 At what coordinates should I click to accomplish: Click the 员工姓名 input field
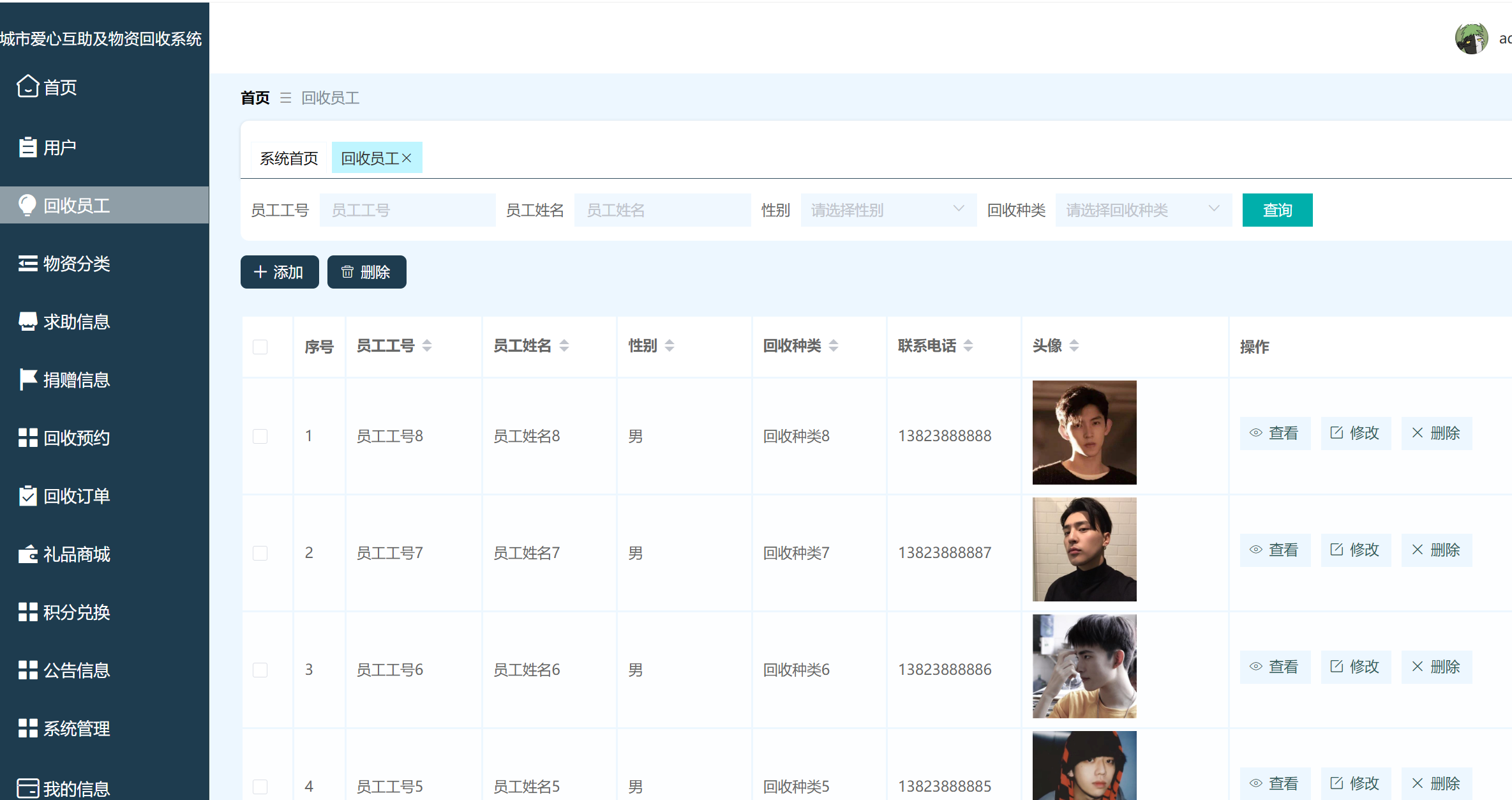[662, 210]
